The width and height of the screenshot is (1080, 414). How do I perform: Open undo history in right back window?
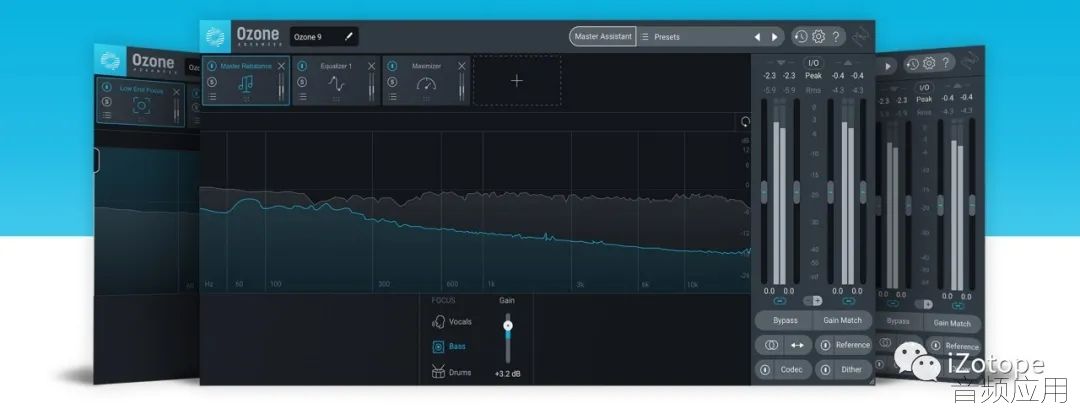point(913,64)
